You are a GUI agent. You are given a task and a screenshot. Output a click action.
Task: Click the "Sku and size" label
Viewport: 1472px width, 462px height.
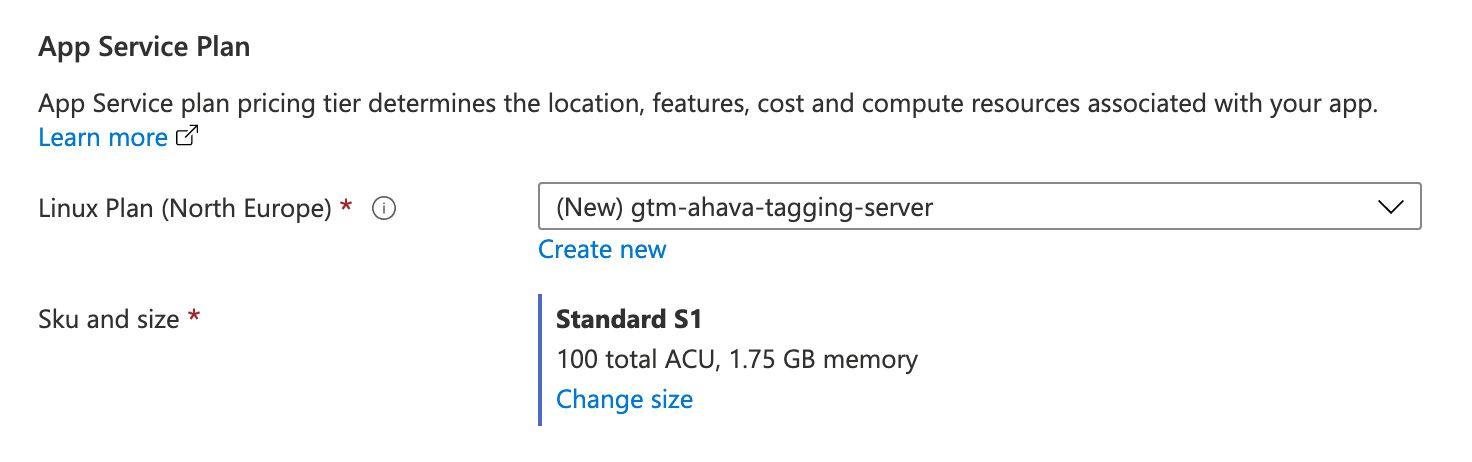(x=109, y=320)
